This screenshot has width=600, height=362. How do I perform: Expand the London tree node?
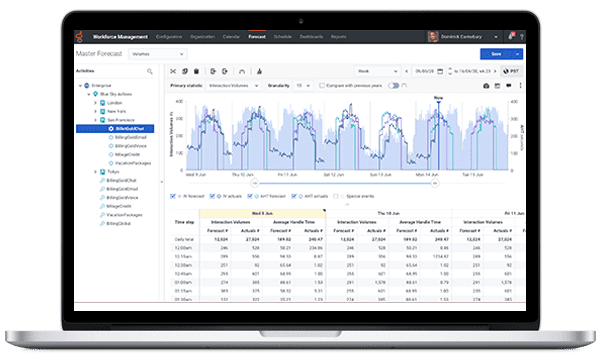[x=95, y=103]
